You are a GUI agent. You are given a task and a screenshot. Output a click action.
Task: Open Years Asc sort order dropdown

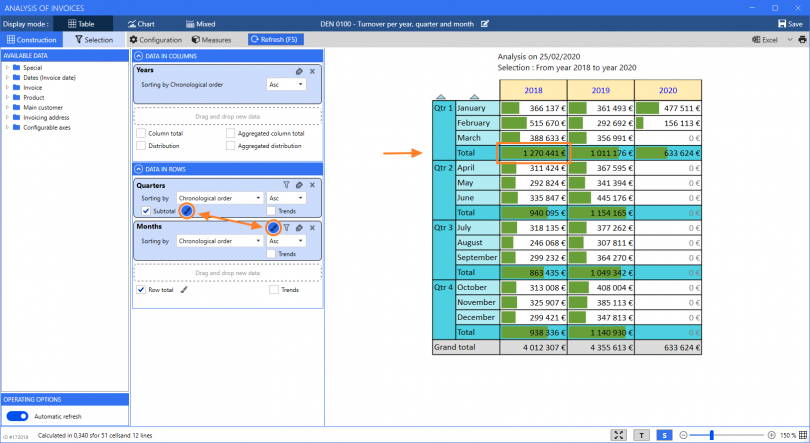click(286, 84)
